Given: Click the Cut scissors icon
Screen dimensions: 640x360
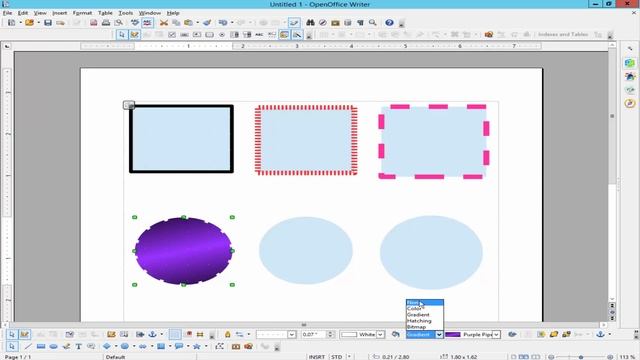Looking at the screenshot, I should coord(164,23).
